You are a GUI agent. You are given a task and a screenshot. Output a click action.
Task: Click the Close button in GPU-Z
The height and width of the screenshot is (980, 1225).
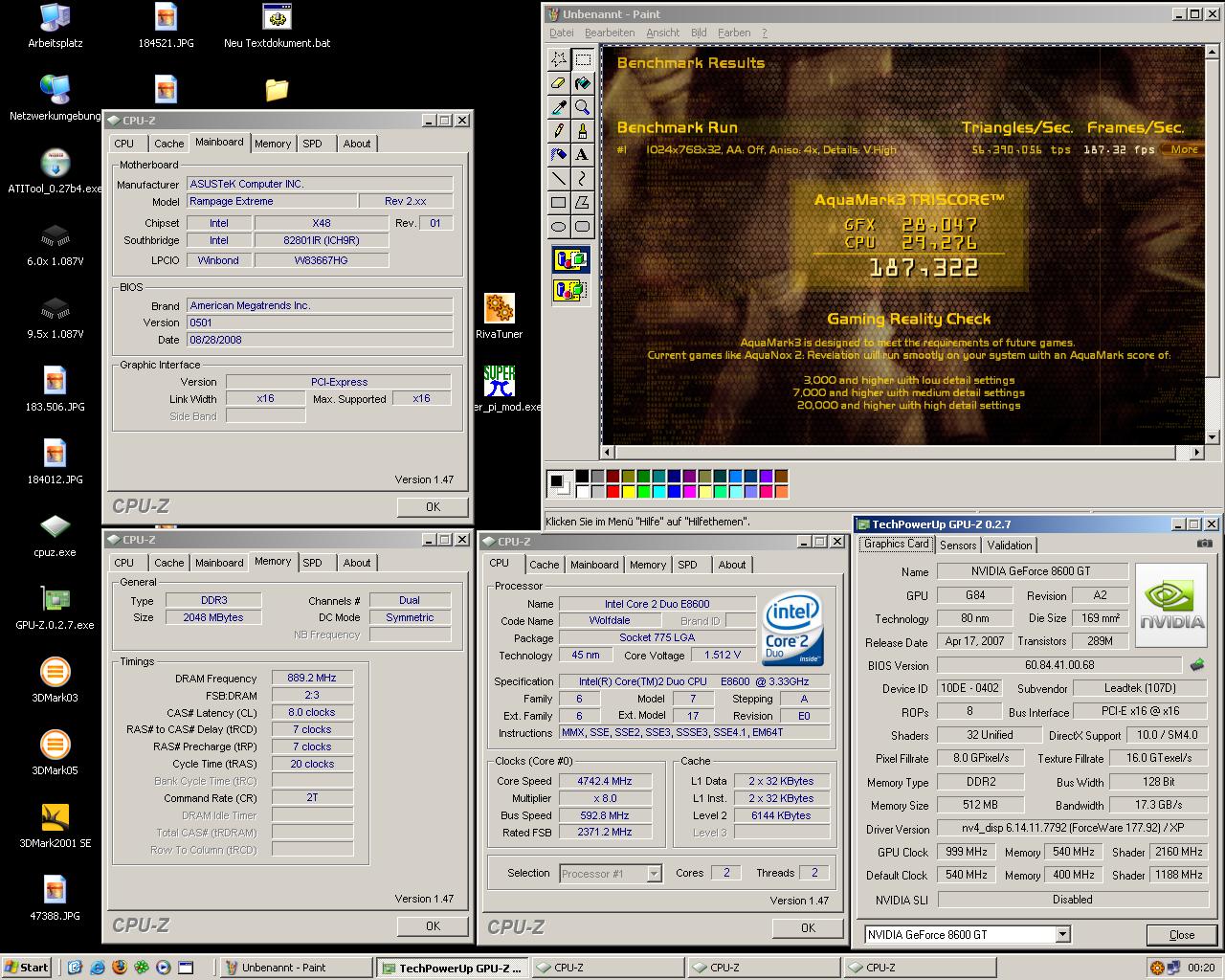point(1182,935)
